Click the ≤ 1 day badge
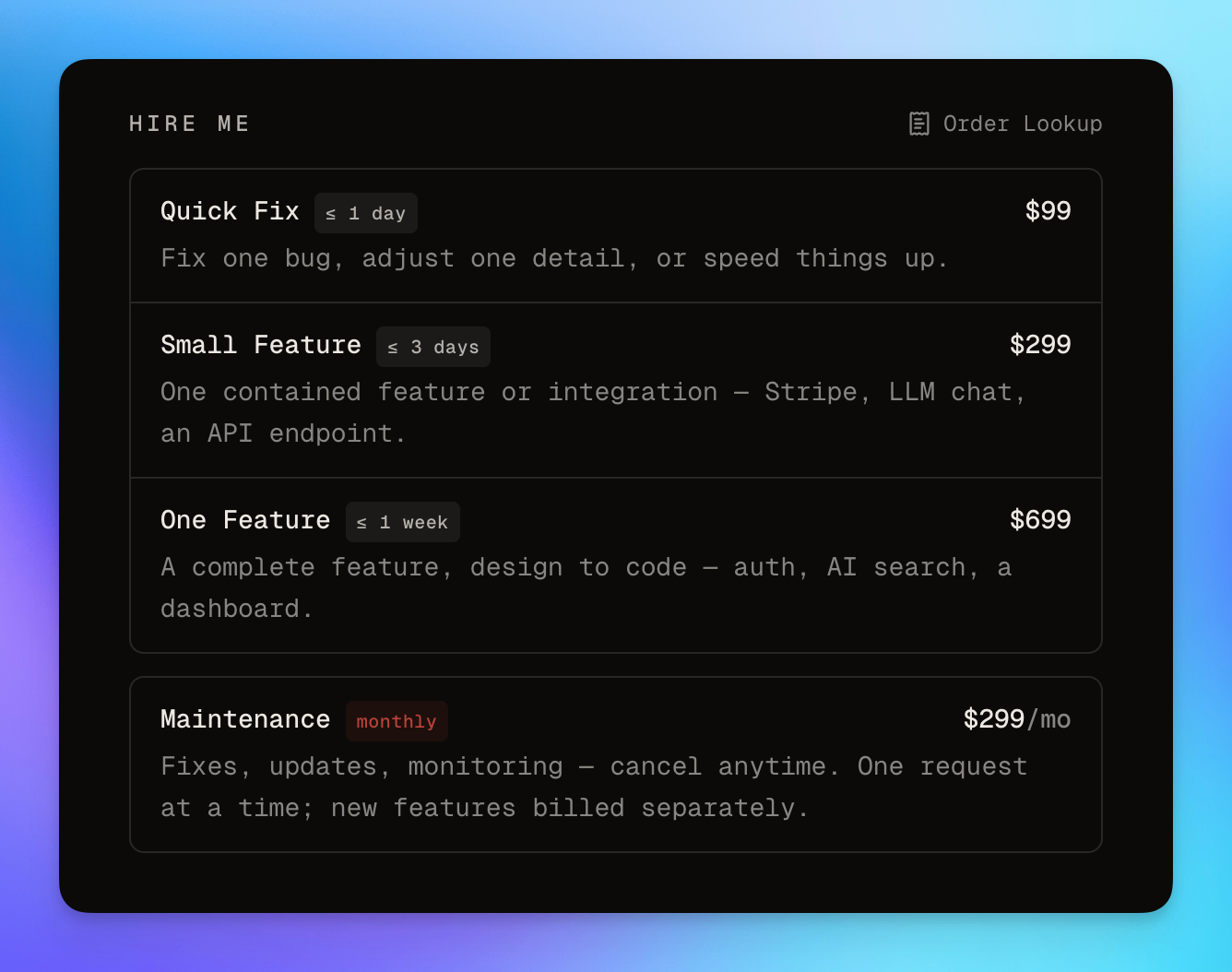The height and width of the screenshot is (972, 1232). click(366, 213)
